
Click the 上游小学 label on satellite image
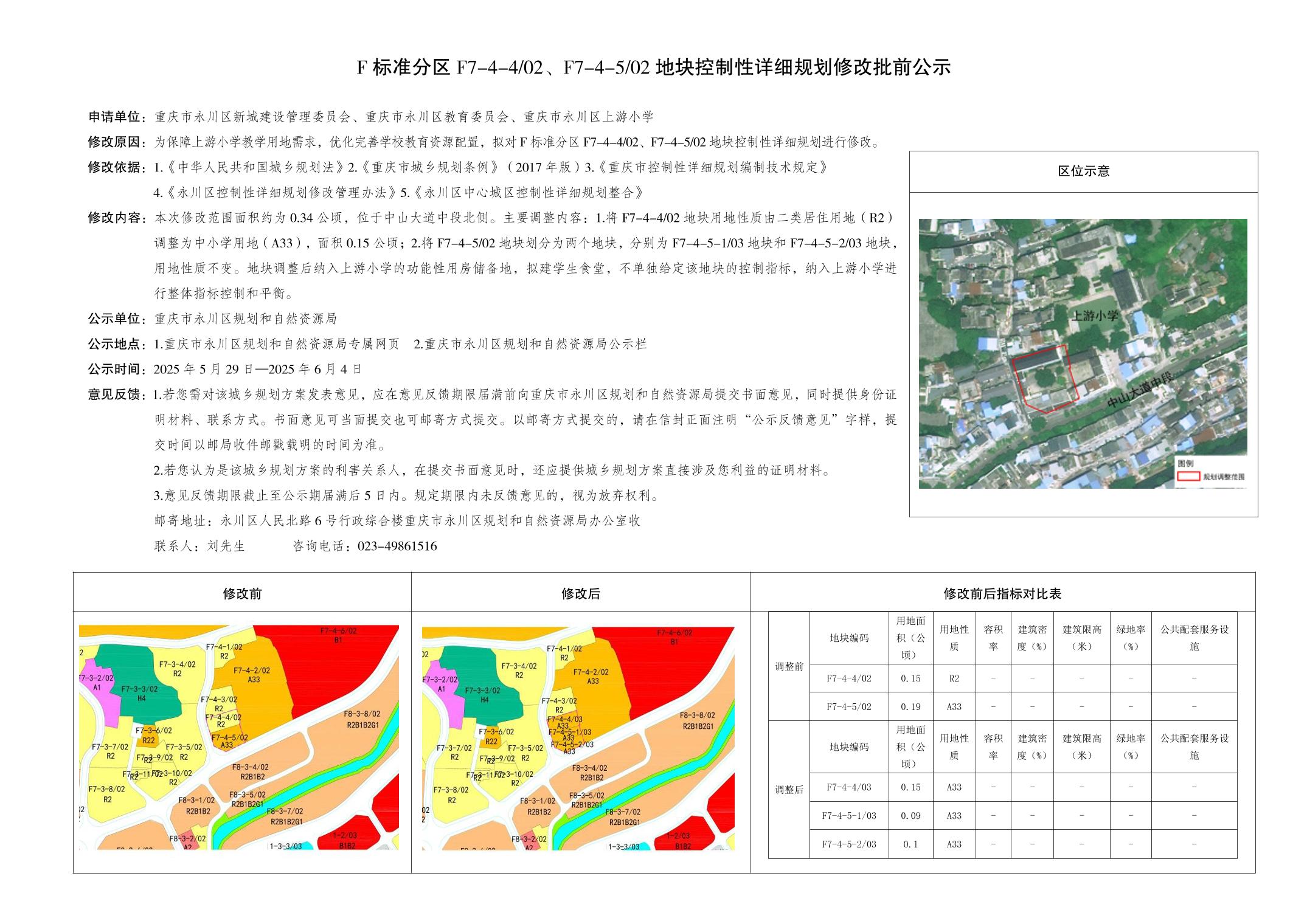tap(1095, 315)
